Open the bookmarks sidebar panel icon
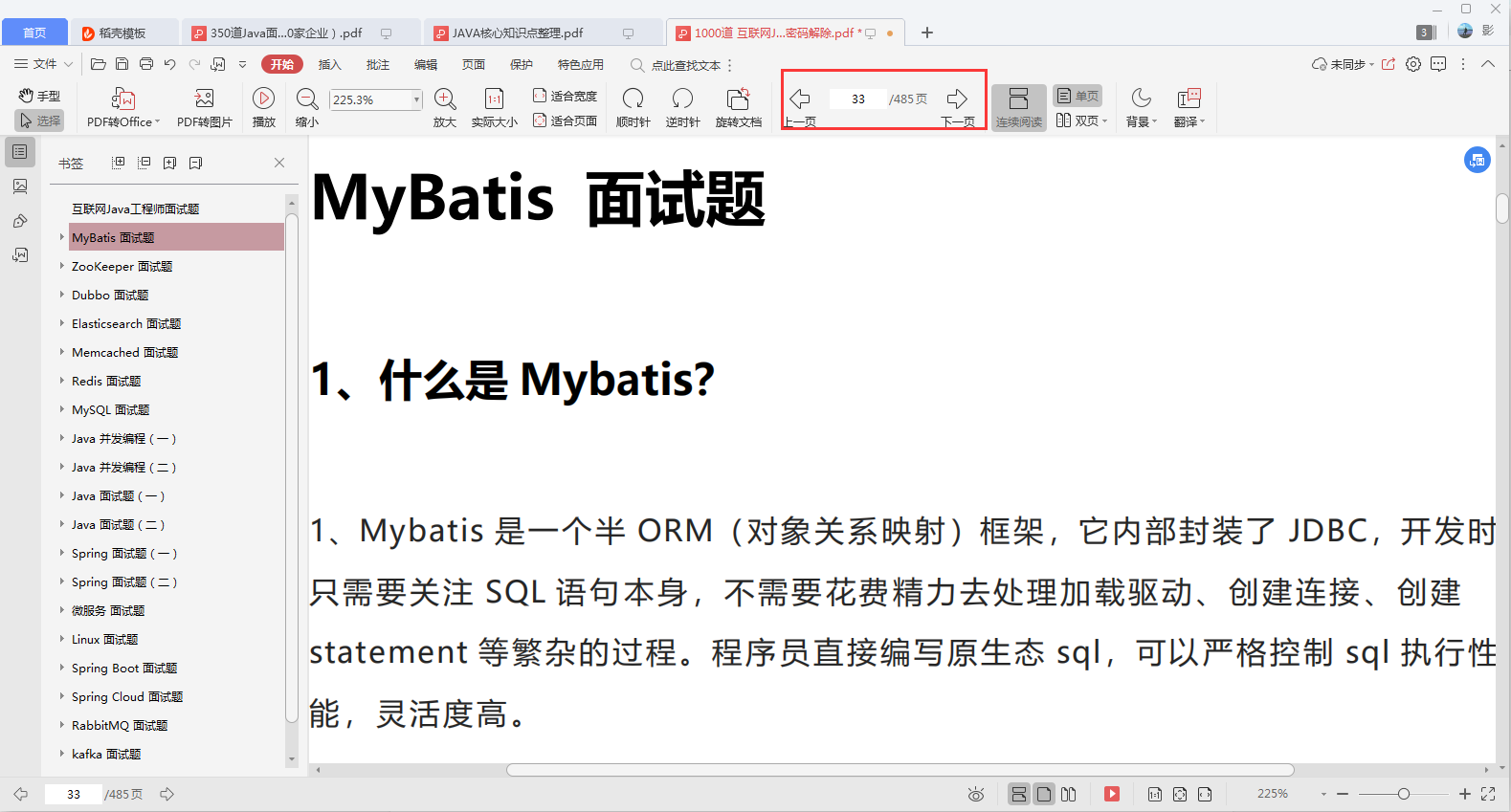 [20, 151]
